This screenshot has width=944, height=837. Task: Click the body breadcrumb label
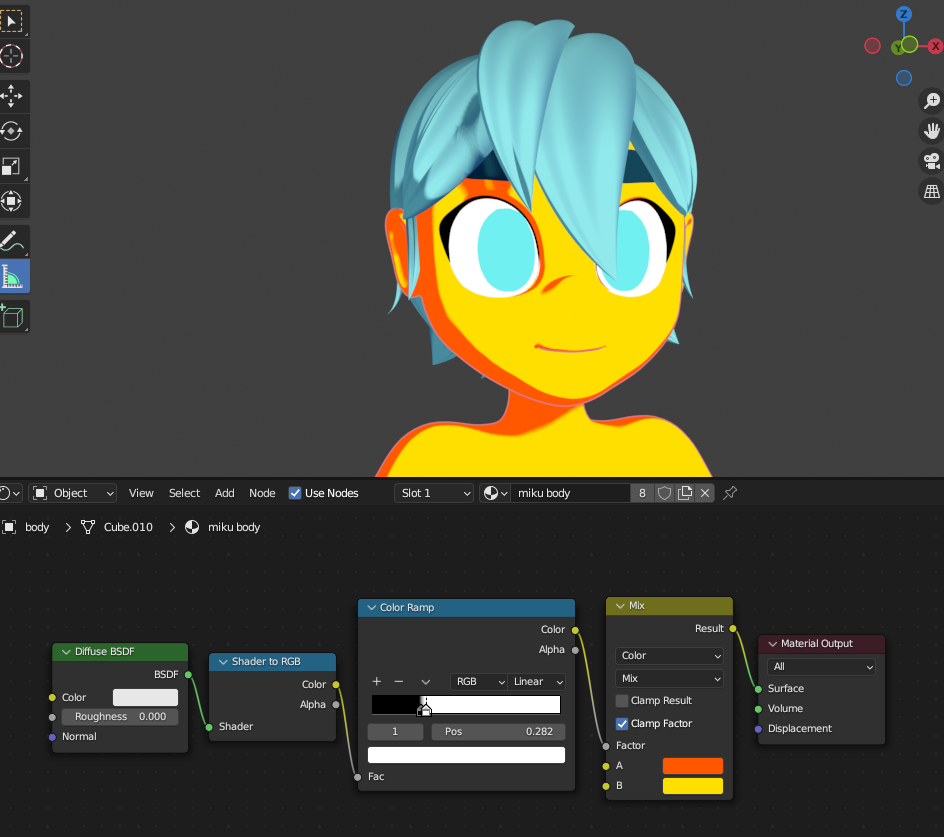pyautogui.click(x=37, y=527)
